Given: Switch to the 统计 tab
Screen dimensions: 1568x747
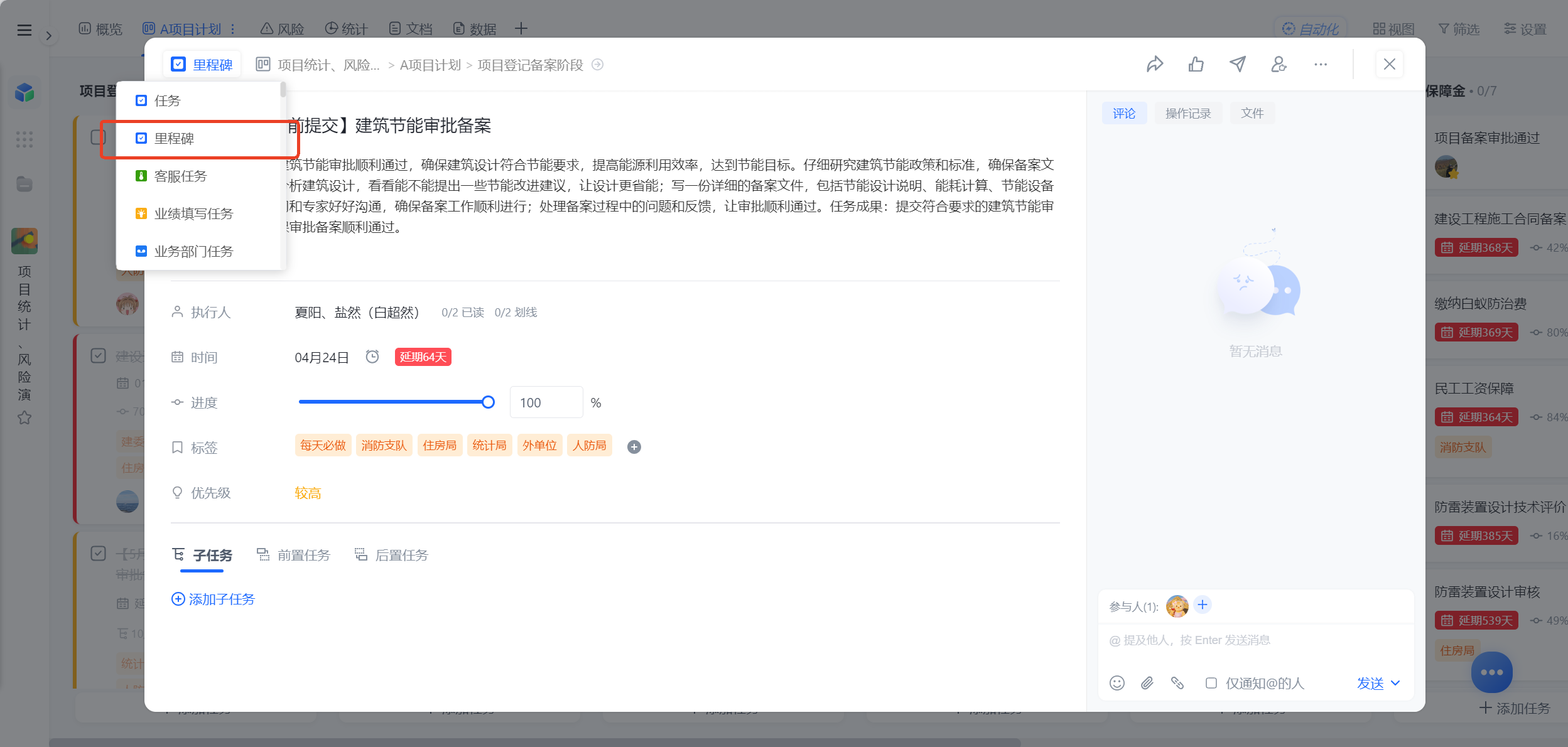Looking at the screenshot, I should 347,29.
